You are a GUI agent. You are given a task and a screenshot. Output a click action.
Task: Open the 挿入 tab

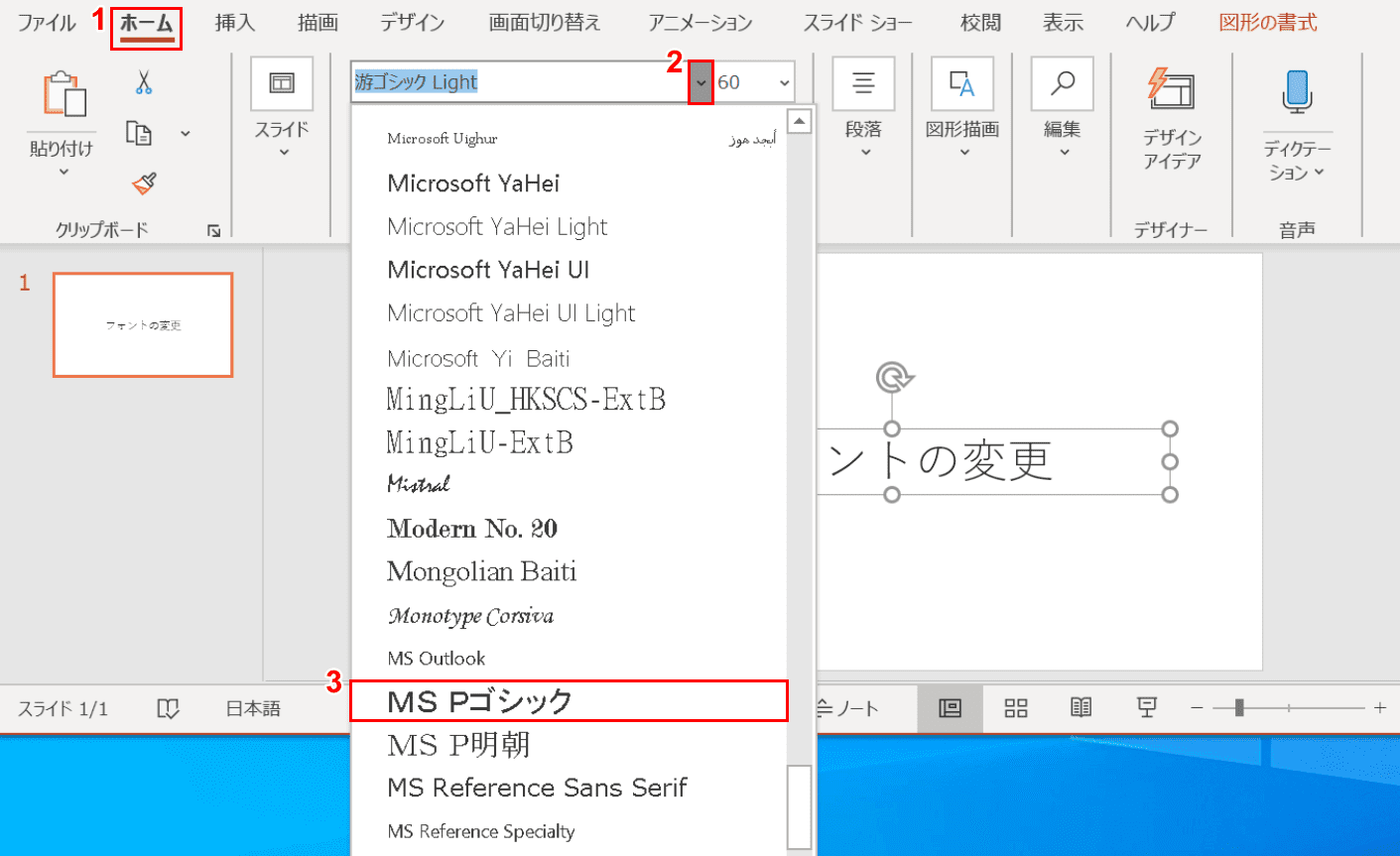click(x=235, y=23)
